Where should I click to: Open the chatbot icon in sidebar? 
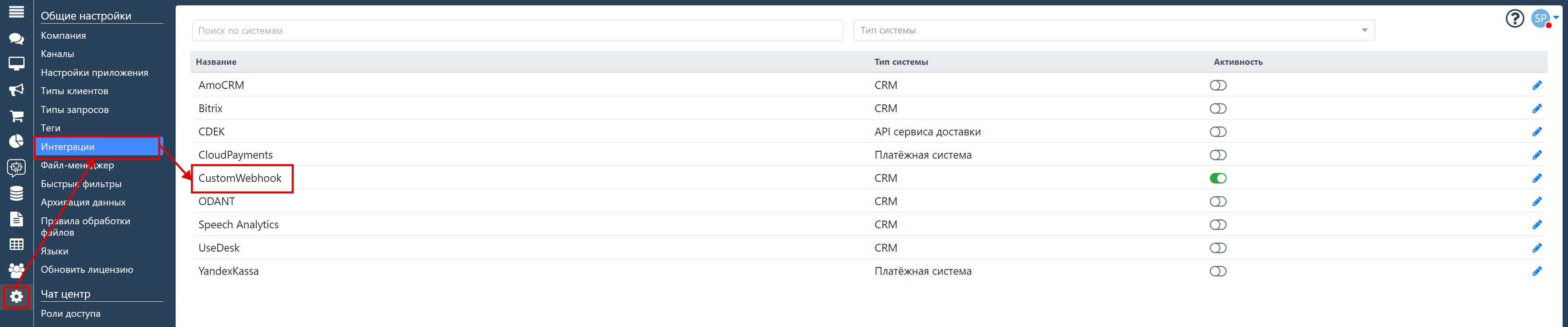tap(16, 167)
